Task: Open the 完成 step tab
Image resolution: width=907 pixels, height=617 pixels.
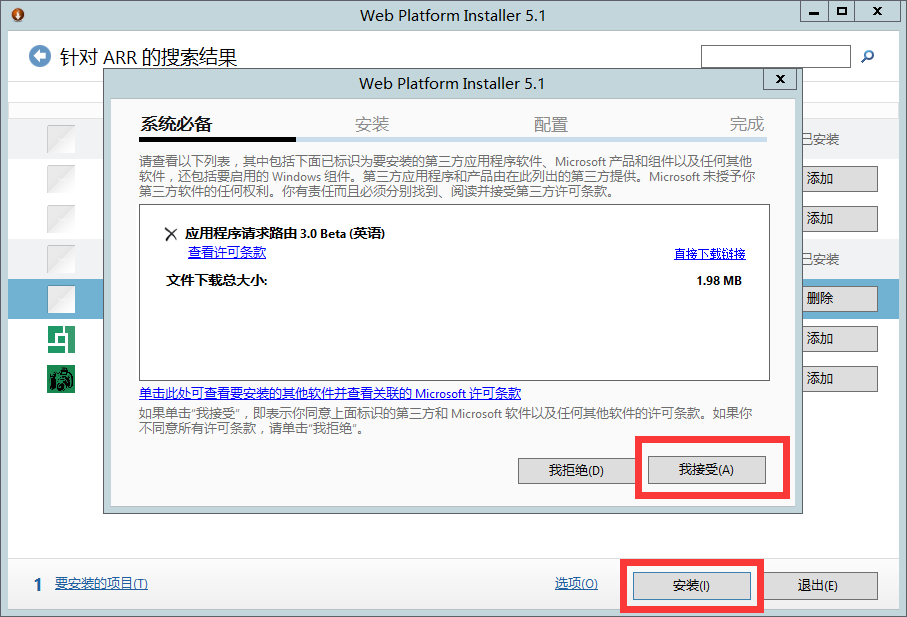Action: 746,125
